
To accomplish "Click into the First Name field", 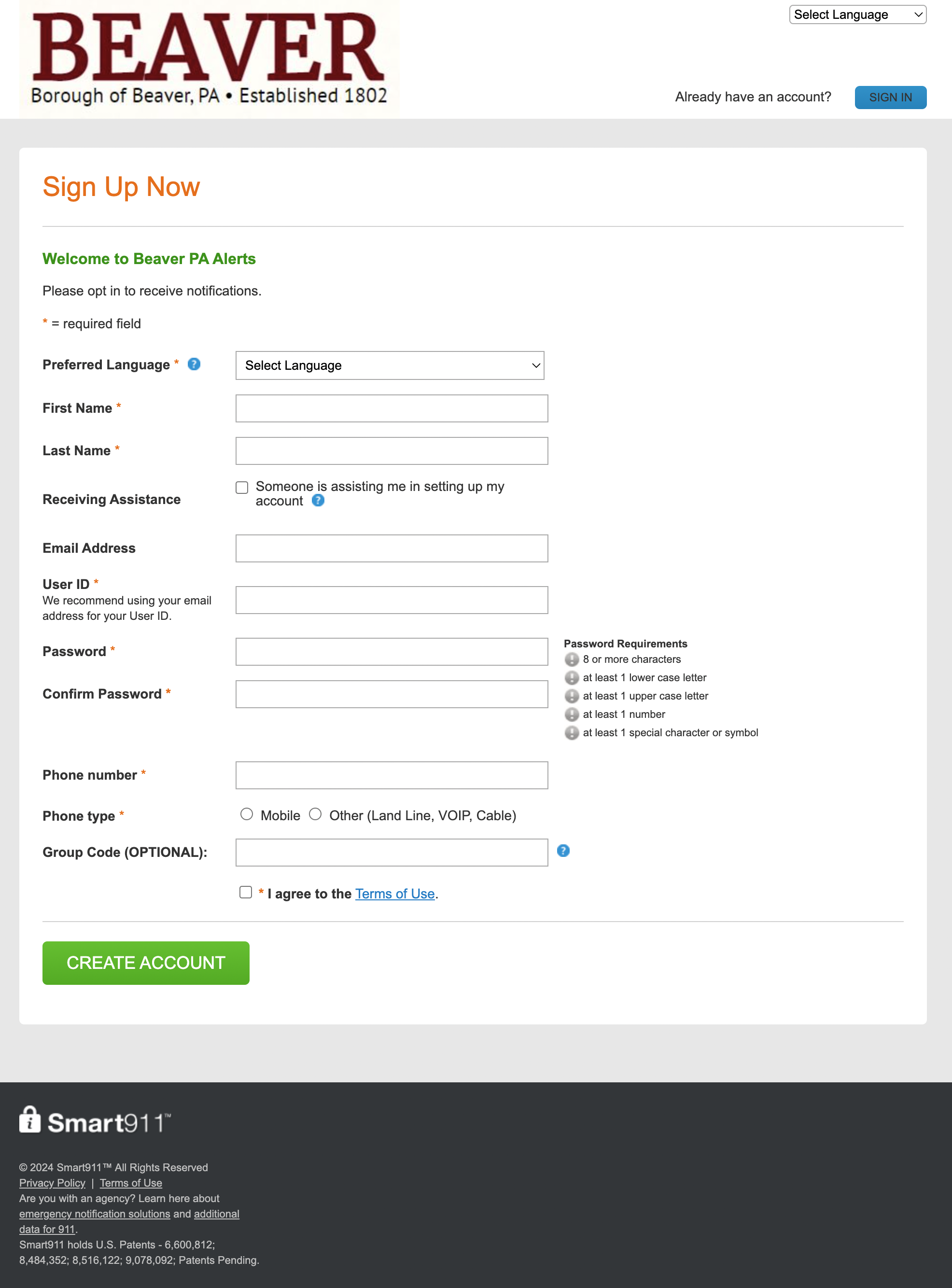I will (392, 408).
